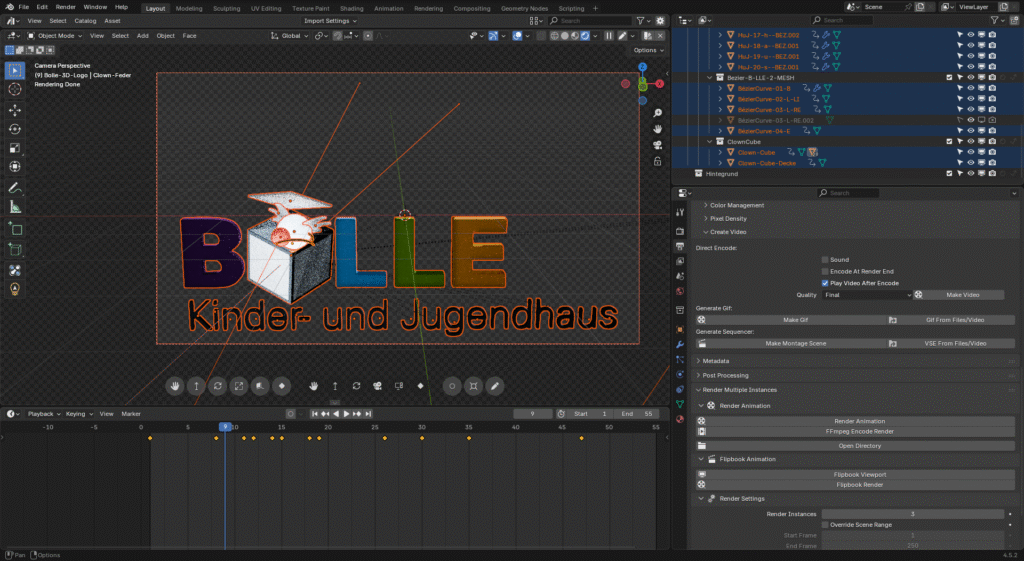1024x561 pixels.
Task: Open the Scene properties tab
Action: [x=680, y=277]
